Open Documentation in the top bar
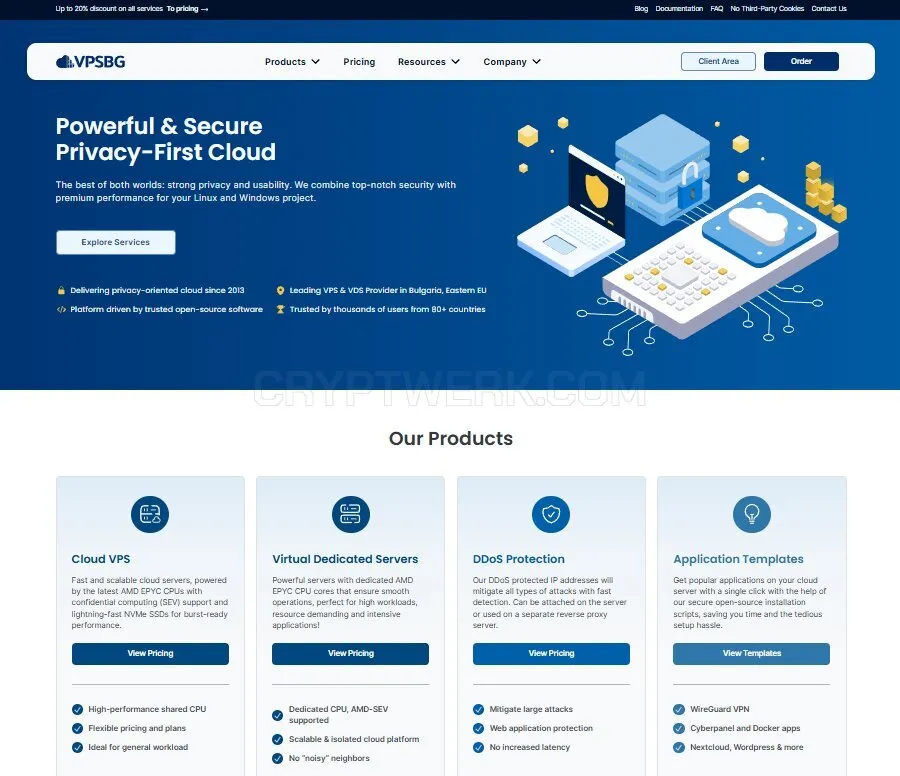This screenshot has width=900, height=776. [x=679, y=9]
